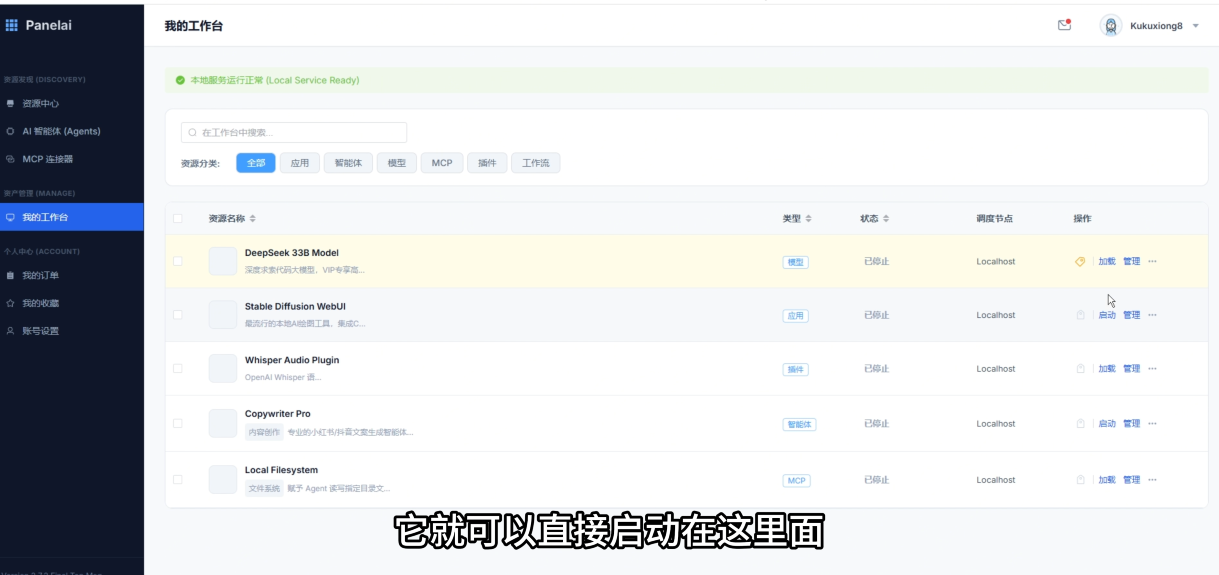Check the Stable Diffusion WebUI row checkbox
This screenshot has height=575, width=1219.
tap(178, 315)
